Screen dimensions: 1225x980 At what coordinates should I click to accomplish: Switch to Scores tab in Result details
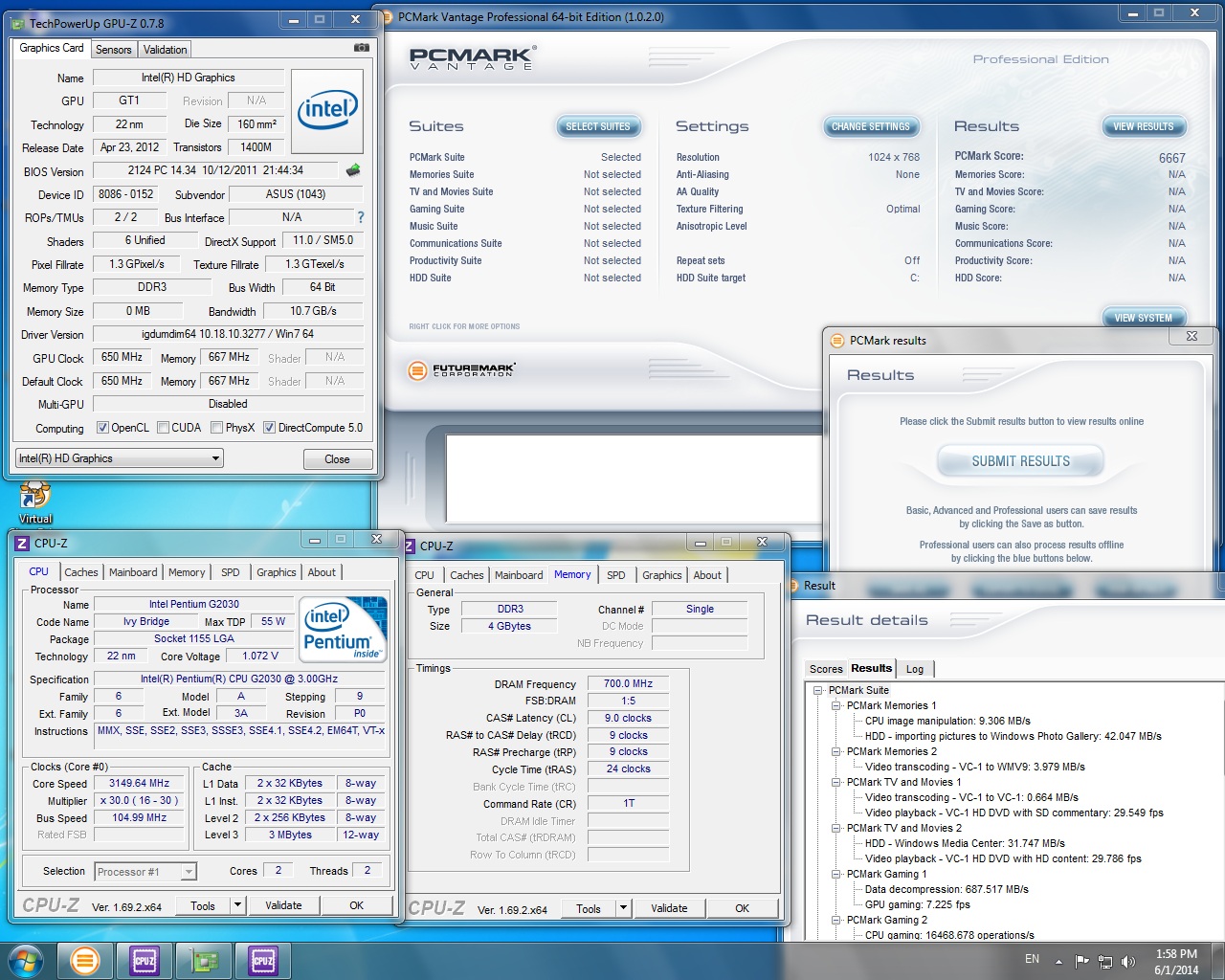point(825,669)
